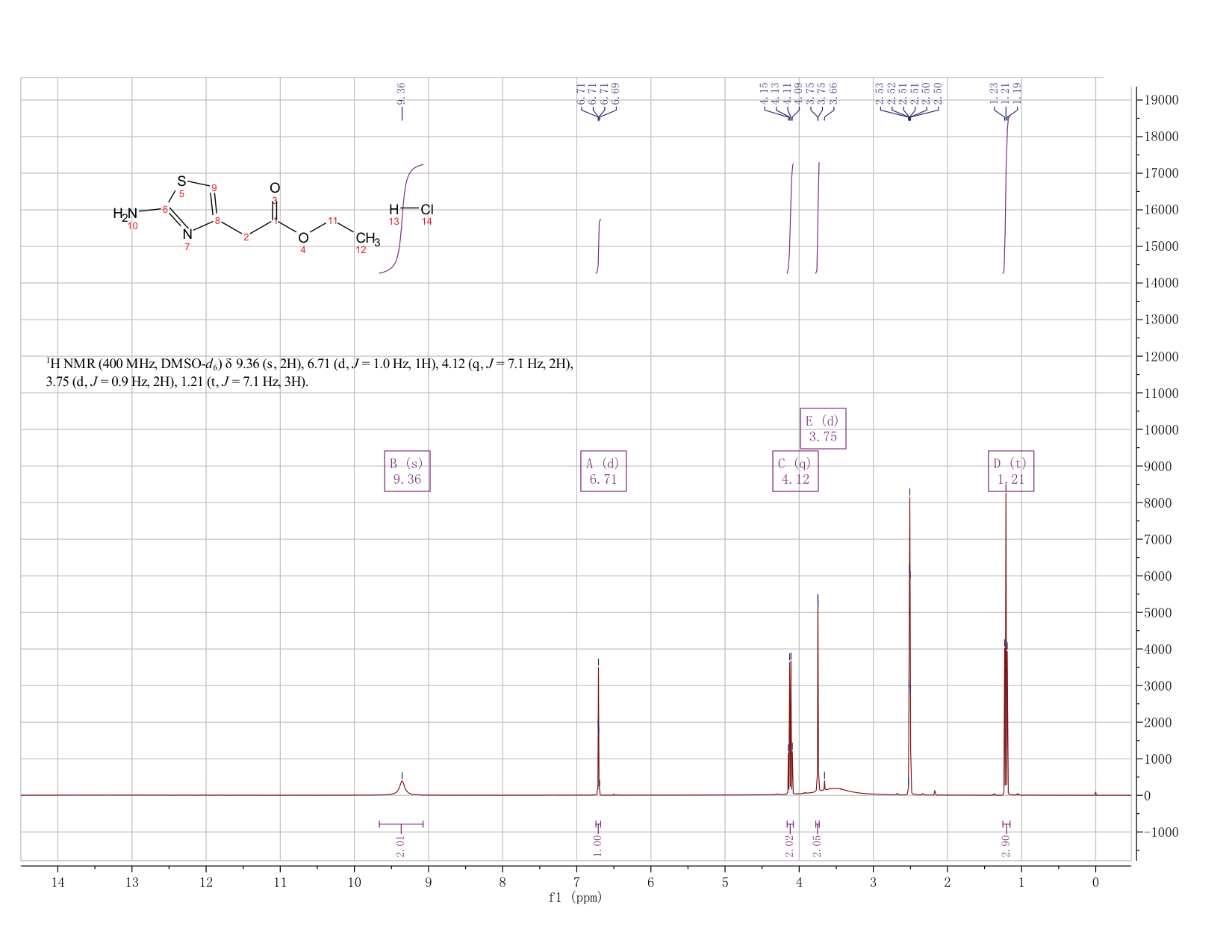Click the CH3 group of the structure
The image size is (1232, 952).
coord(367,240)
